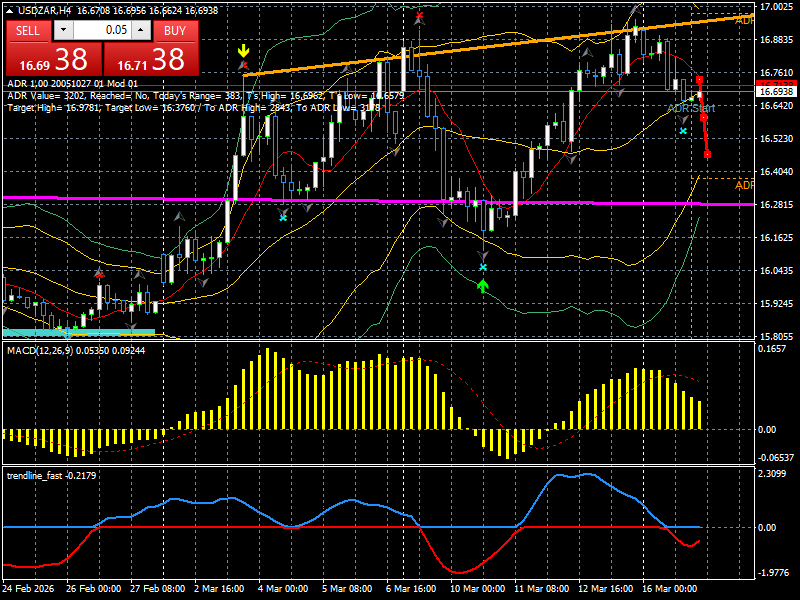Click the 10 Mar 00:00 time axis label
800x600 pixels.
[478, 588]
